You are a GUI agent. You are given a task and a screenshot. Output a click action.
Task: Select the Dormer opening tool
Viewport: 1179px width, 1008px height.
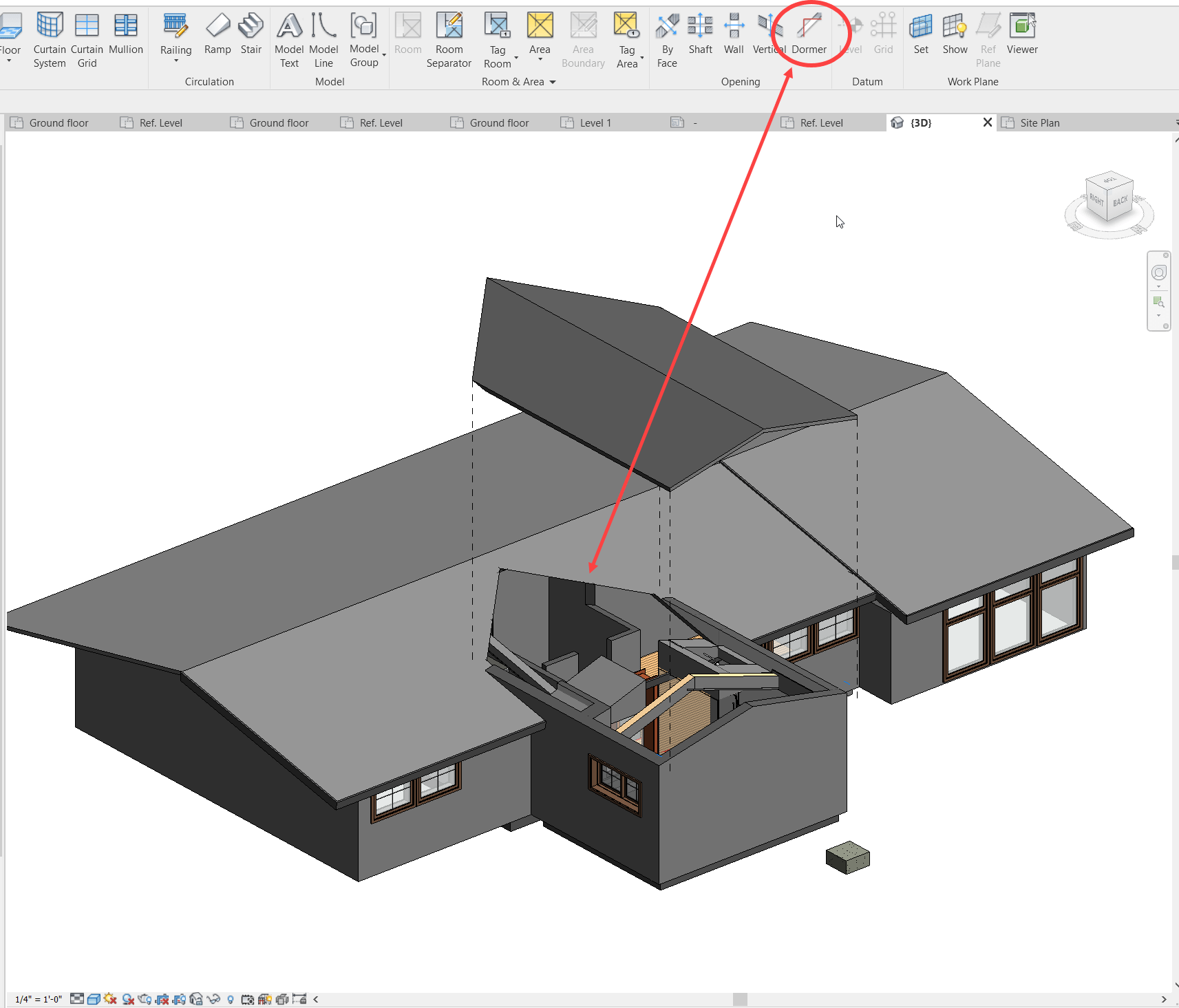point(809,34)
